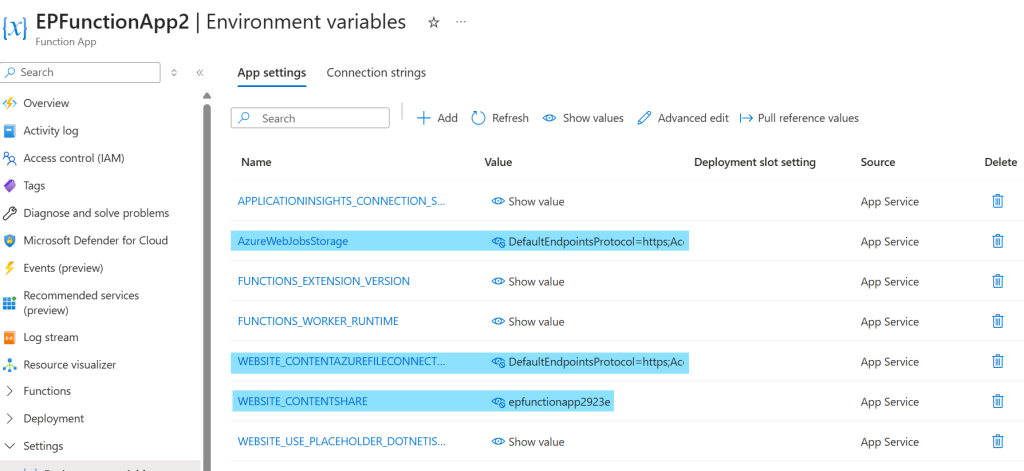Open Activity log from the sidebar
The height and width of the screenshot is (471, 1024).
[51, 131]
